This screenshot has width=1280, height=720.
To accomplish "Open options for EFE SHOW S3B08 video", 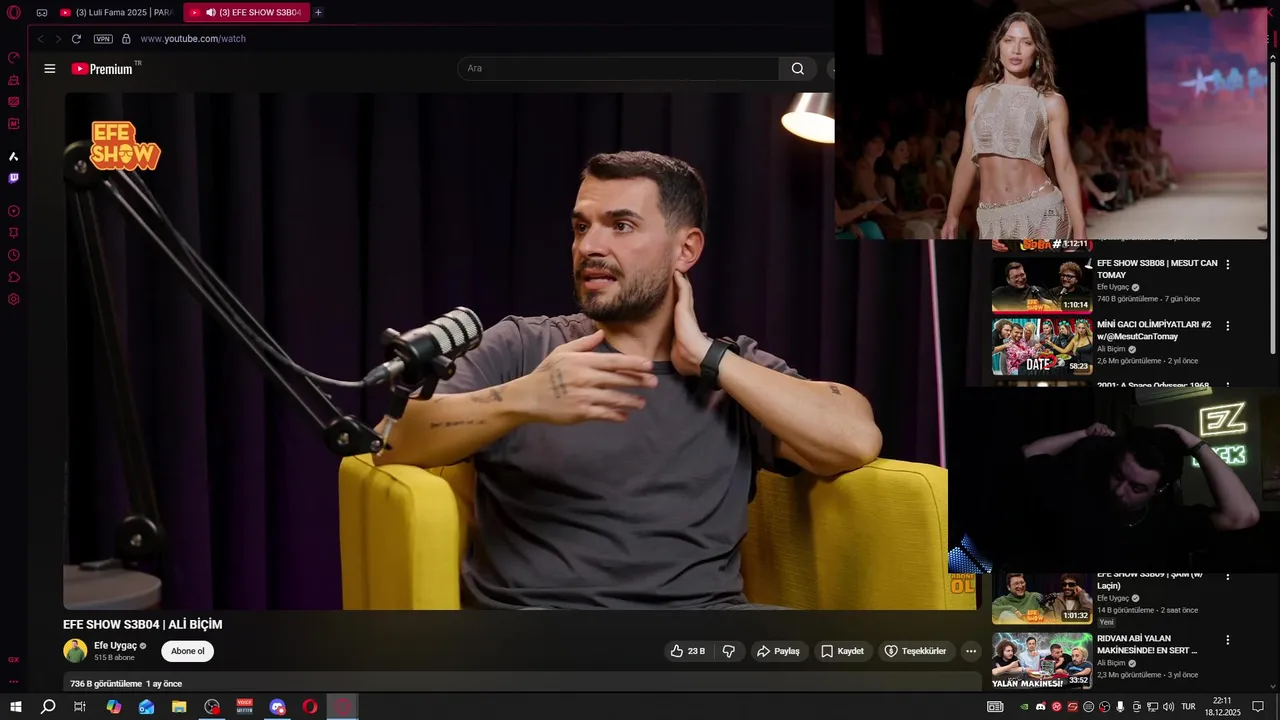I will [1228, 265].
